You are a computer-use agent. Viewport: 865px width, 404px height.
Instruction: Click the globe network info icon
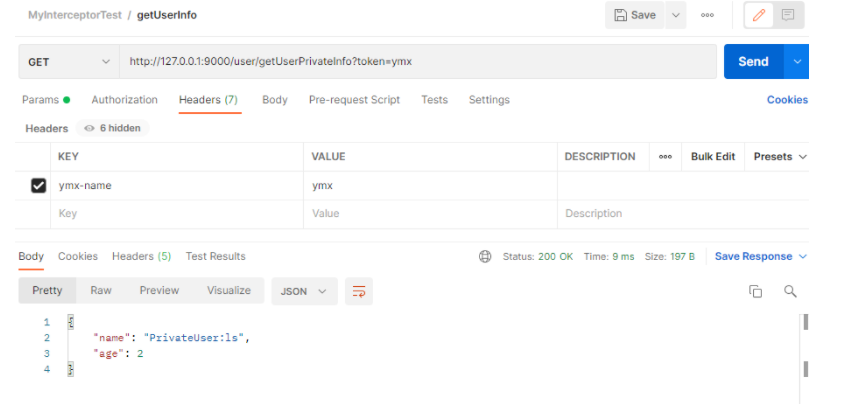click(485, 256)
